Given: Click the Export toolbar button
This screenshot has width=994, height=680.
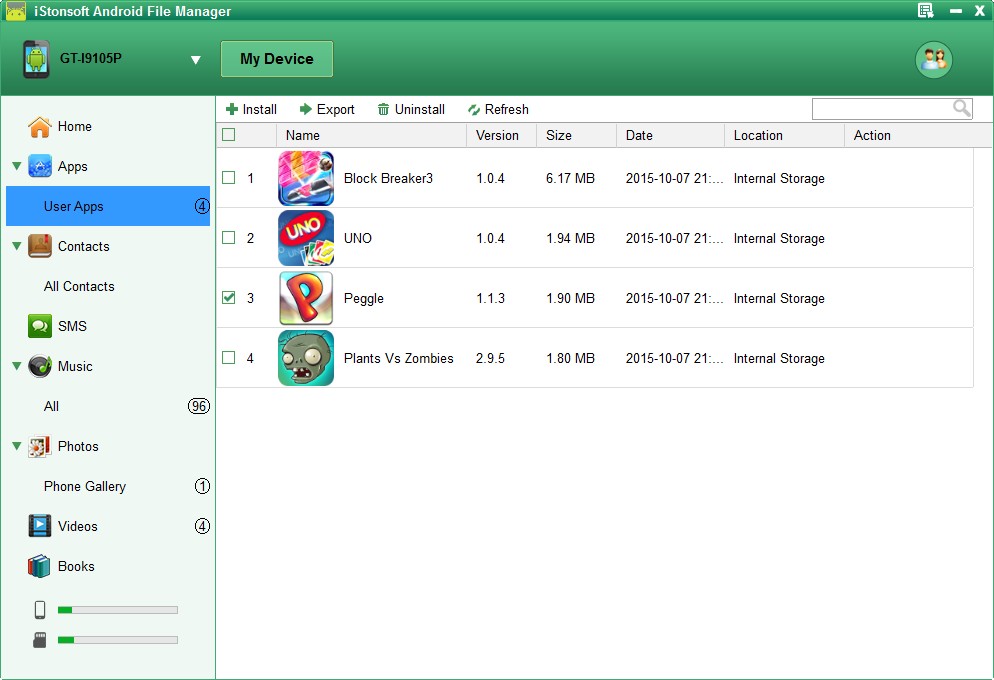Looking at the screenshot, I should pyautogui.click(x=327, y=109).
